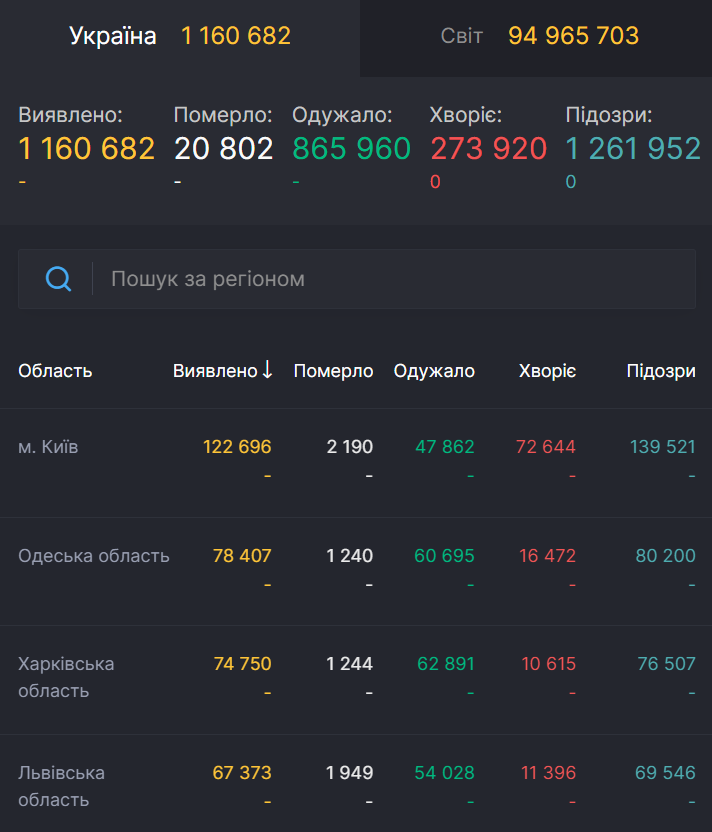Click Kyiv recovered value 47 862
Screen dimensions: 712x832
click(x=445, y=447)
